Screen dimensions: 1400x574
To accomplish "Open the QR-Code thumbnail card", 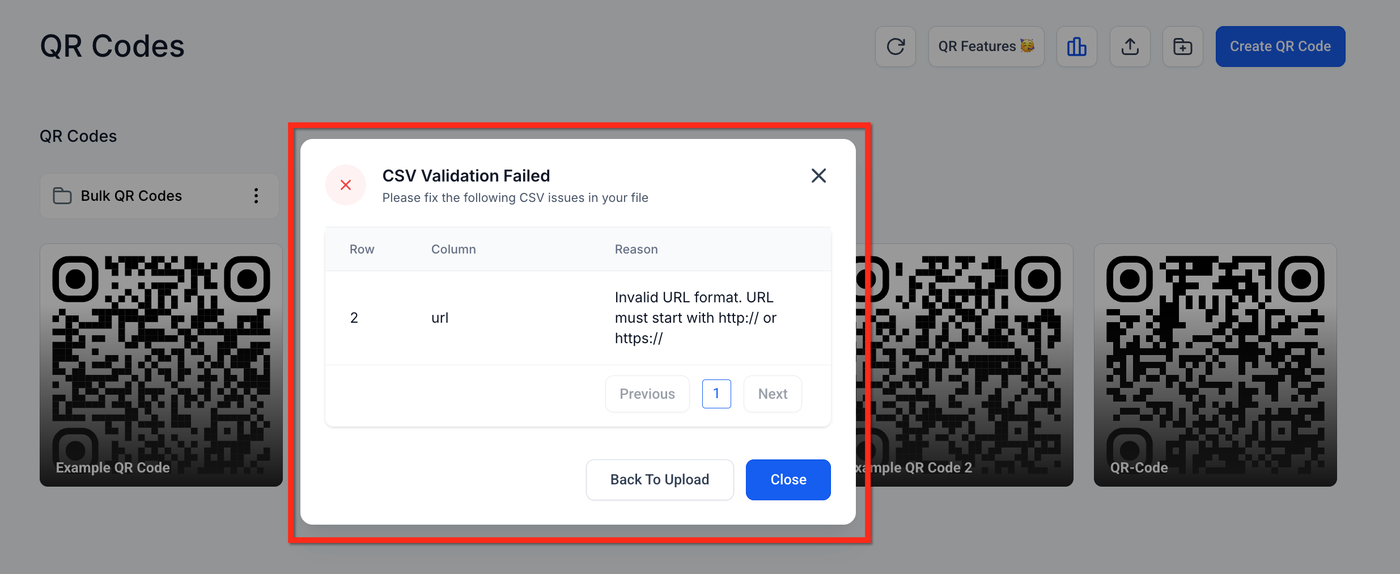I will coord(1215,365).
